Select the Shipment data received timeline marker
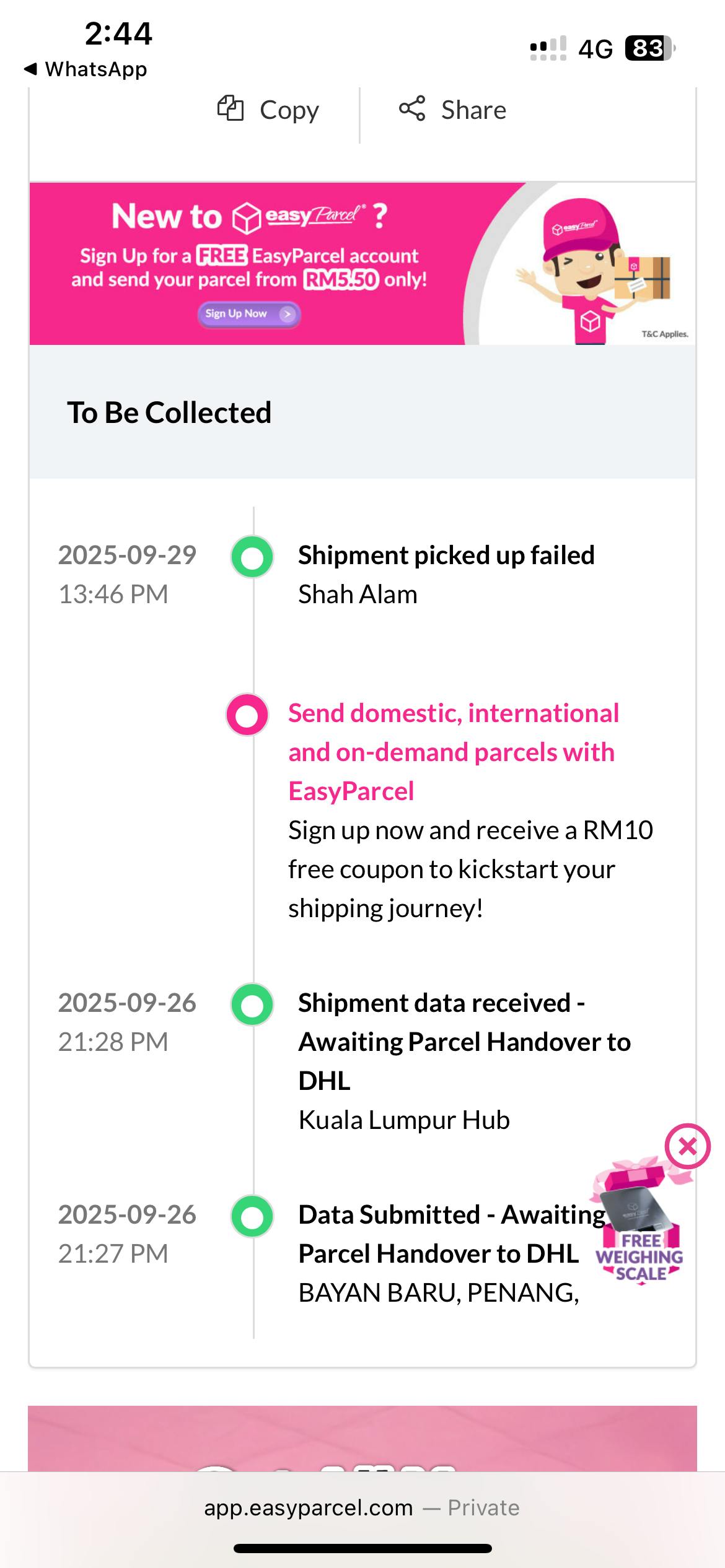Viewport: 725px width, 1568px height. 252,1004
